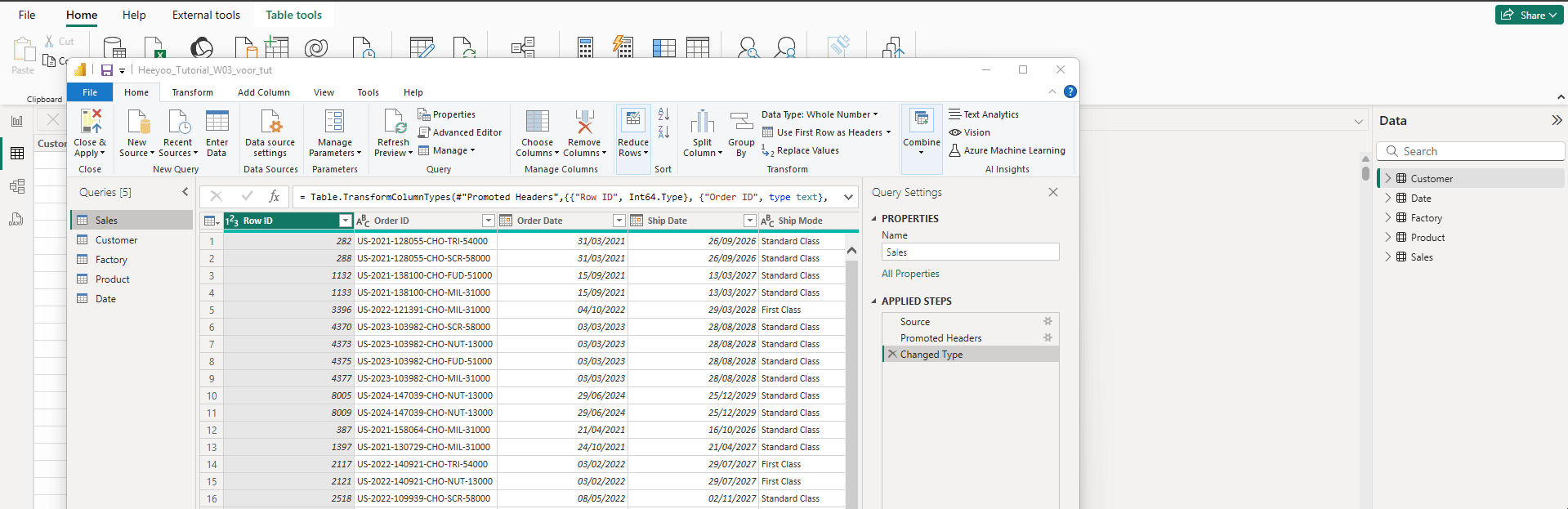Open table menu icon at grid corner
Image resolution: width=1568 pixels, height=509 pixels.
[211, 221]
